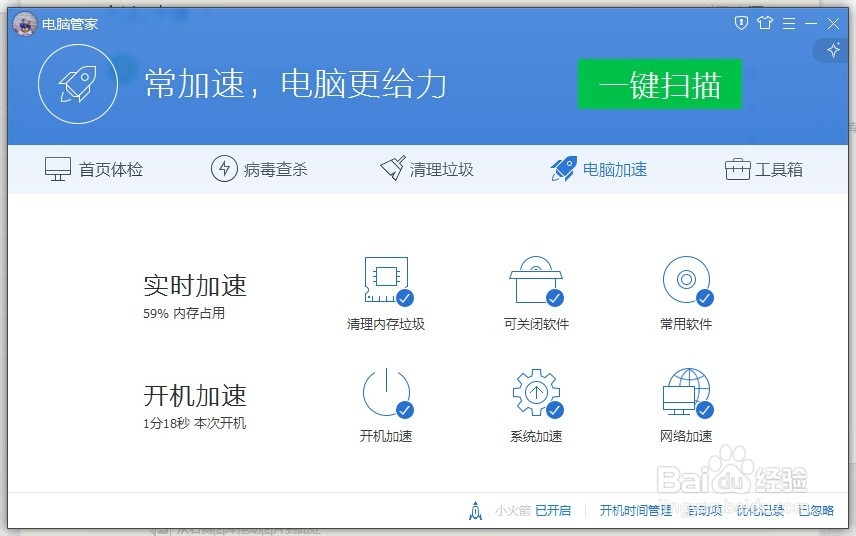
Task: Close the 电脑管家 window
Action: coord(833,23)
